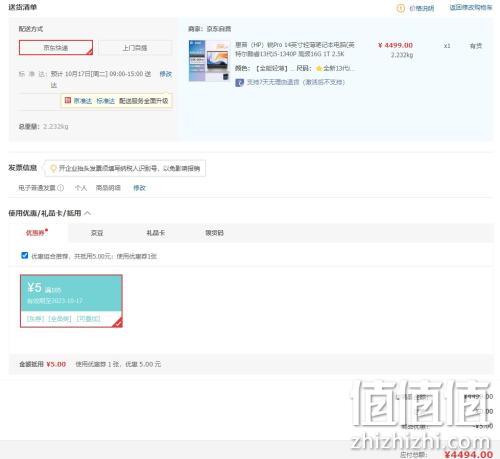Switch to the 礼品卡 tab
Image resolution: width=500 pixels, height=459 pixels.
(156, 233)
